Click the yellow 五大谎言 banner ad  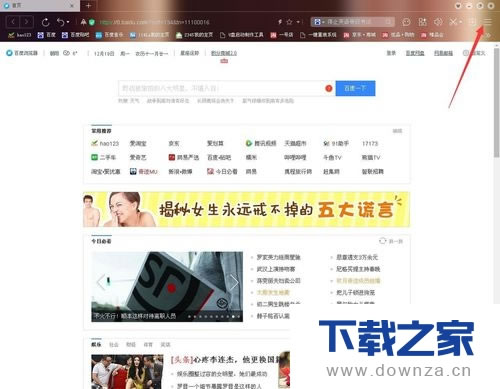(x=246, y=209)
